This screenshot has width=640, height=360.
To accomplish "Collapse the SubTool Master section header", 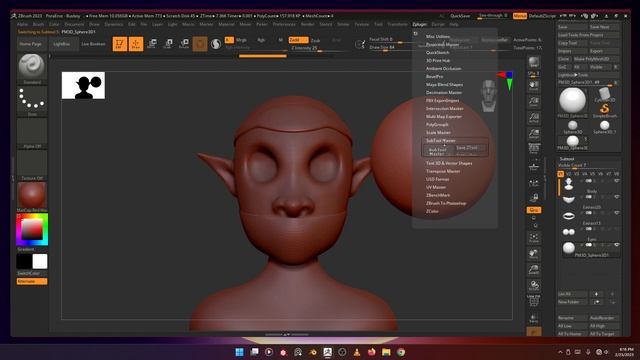I will click(440, 140).
